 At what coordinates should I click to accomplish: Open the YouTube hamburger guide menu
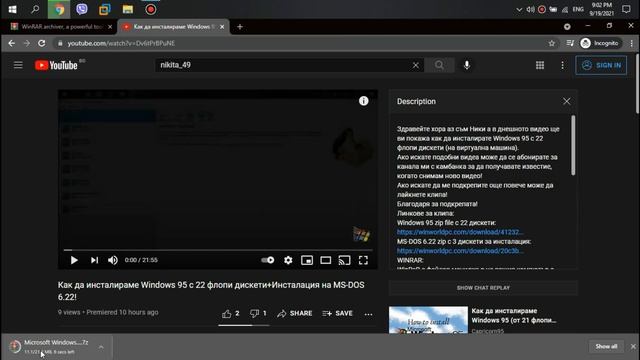(x=18, y=65)
